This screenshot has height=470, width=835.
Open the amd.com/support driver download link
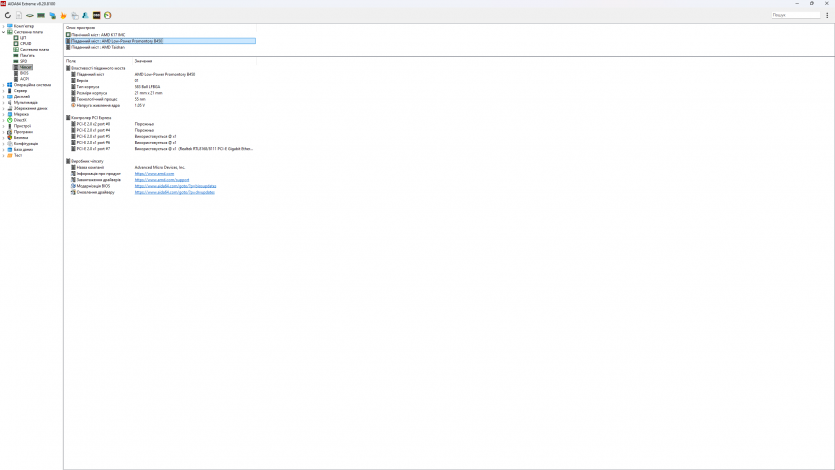(154, 180)
